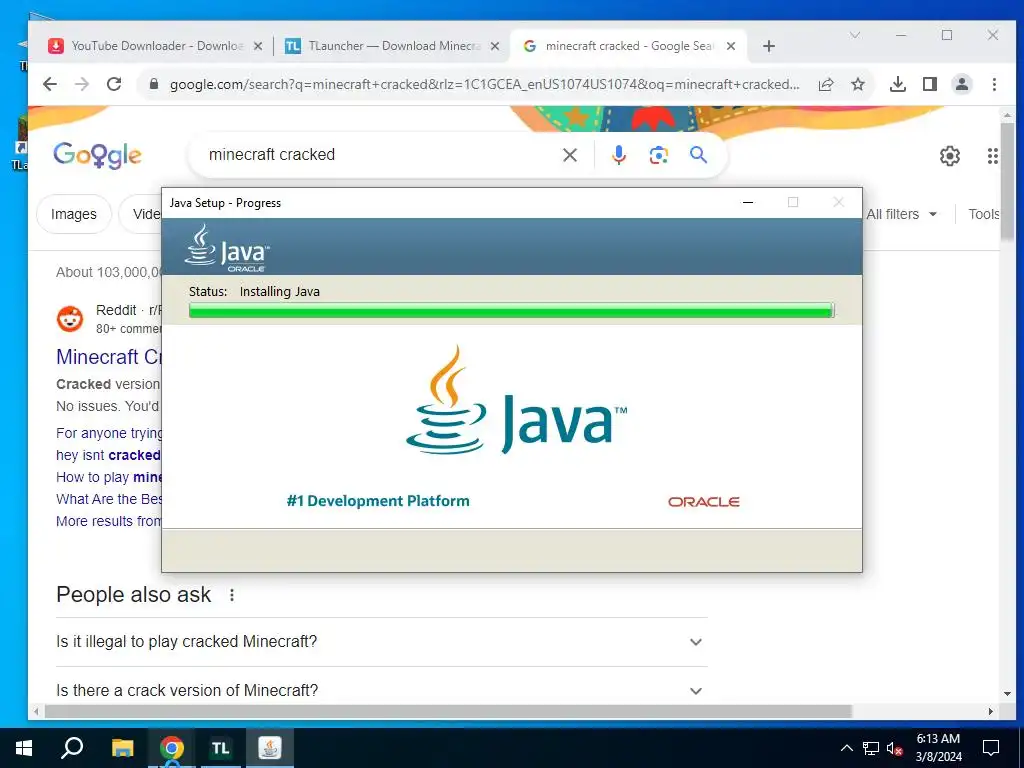Viewport: 1024px width, 768px height.
Task: Click the Java logo in setup header
Action: [227, 248]
